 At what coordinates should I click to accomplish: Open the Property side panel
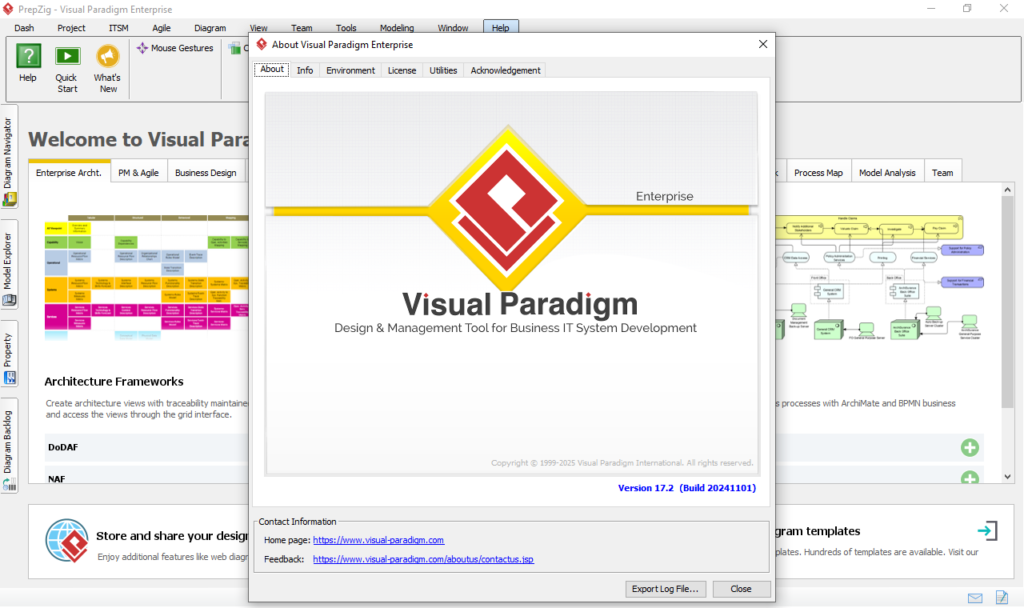(8, 354)
